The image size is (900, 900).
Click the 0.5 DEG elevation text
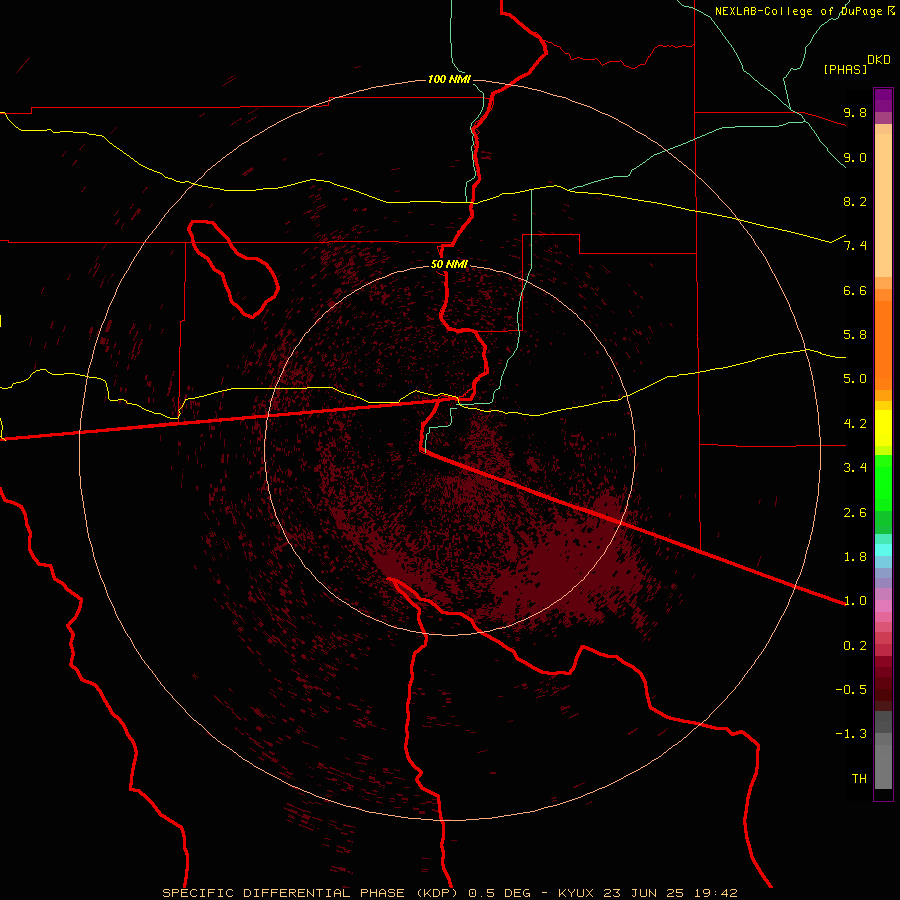click(500, 893)
